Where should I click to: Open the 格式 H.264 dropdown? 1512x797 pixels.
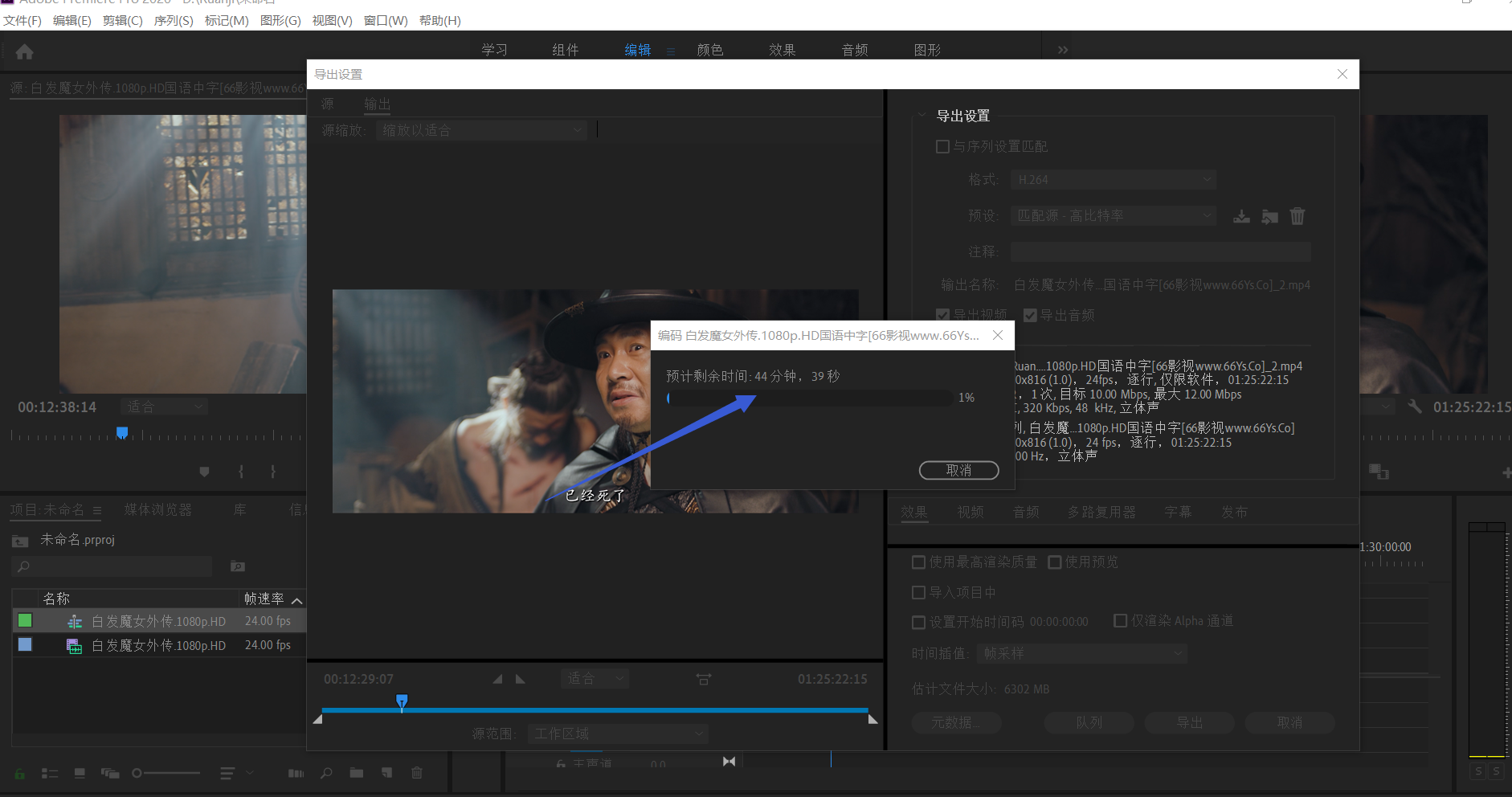point(1114,180)
